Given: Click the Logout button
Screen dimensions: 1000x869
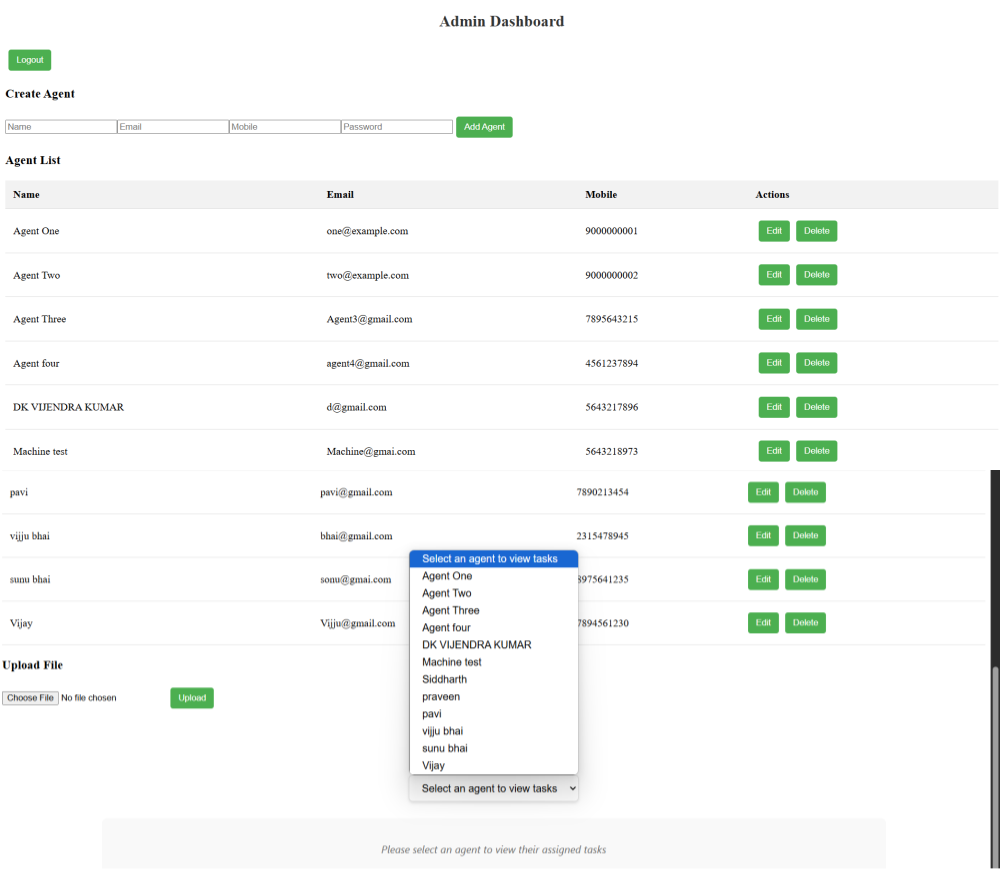Looking at the screenshot, I should tap(29, 60).
